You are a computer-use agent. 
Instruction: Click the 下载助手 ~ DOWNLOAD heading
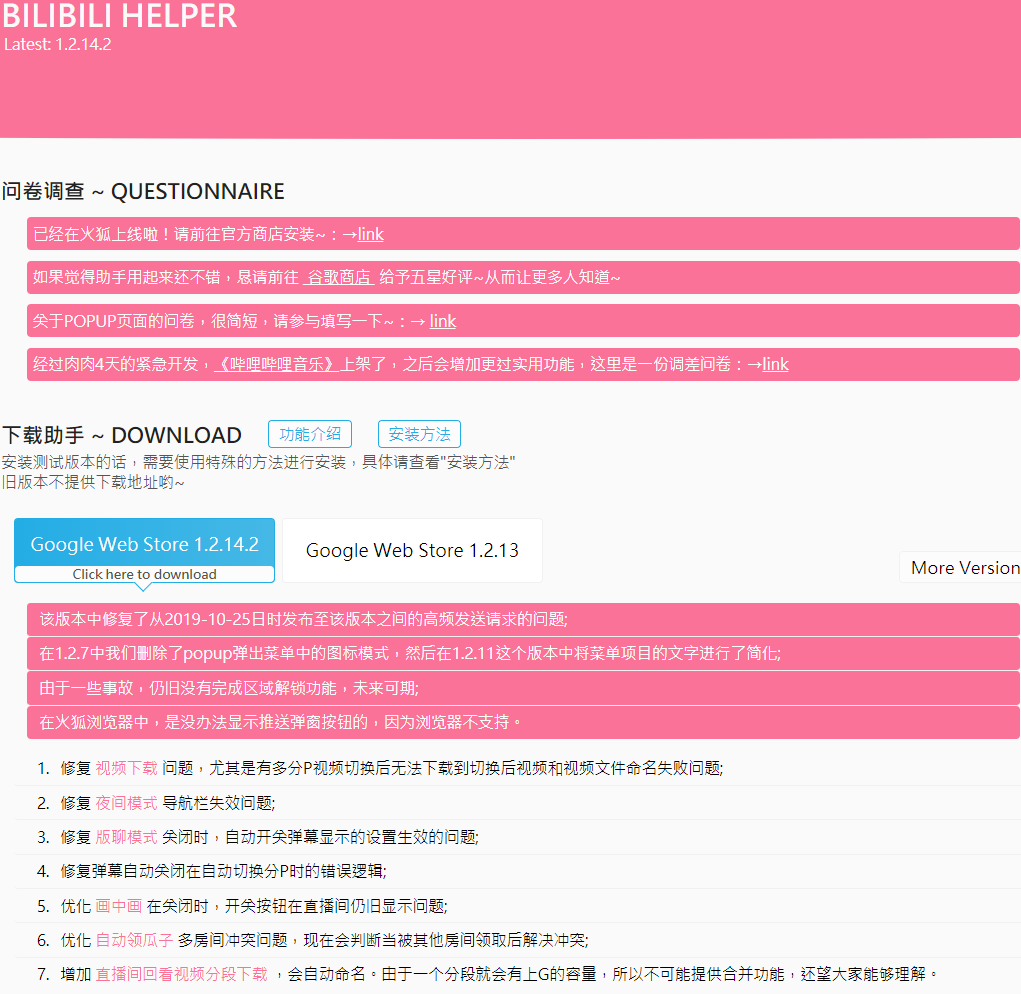click(122, 435)
